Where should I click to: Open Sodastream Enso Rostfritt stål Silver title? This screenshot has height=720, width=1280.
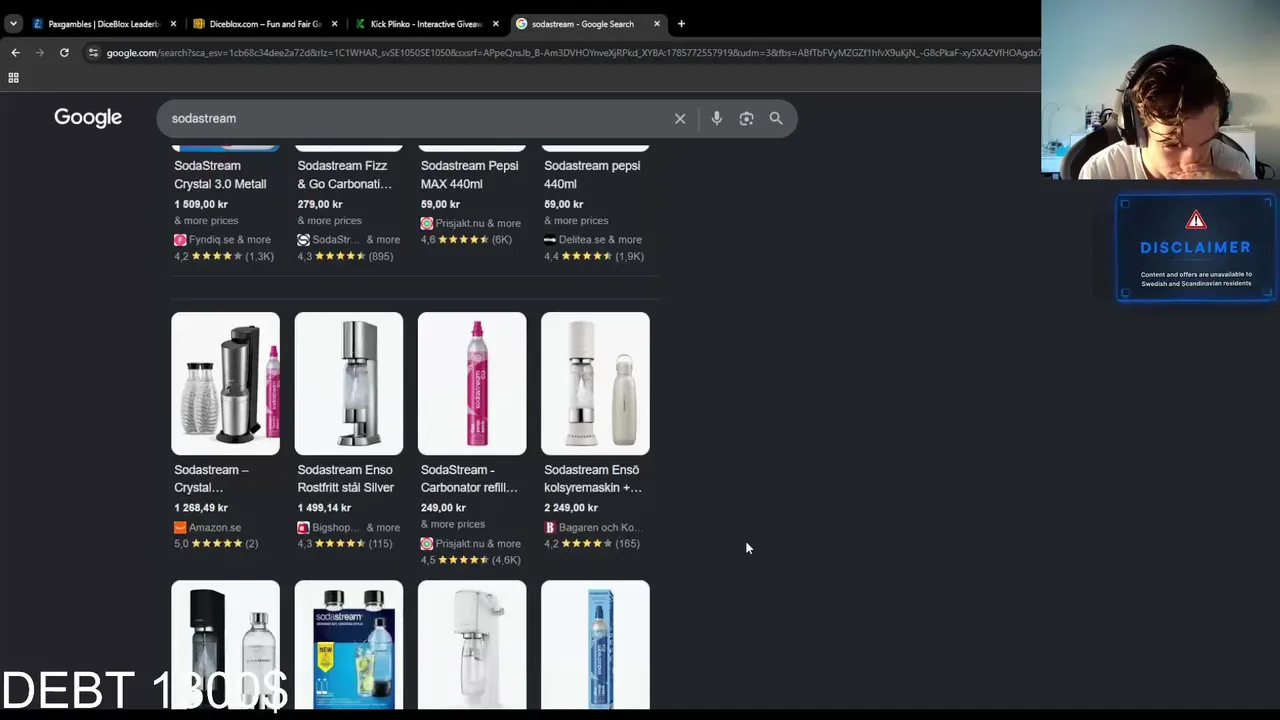(346, 479)
